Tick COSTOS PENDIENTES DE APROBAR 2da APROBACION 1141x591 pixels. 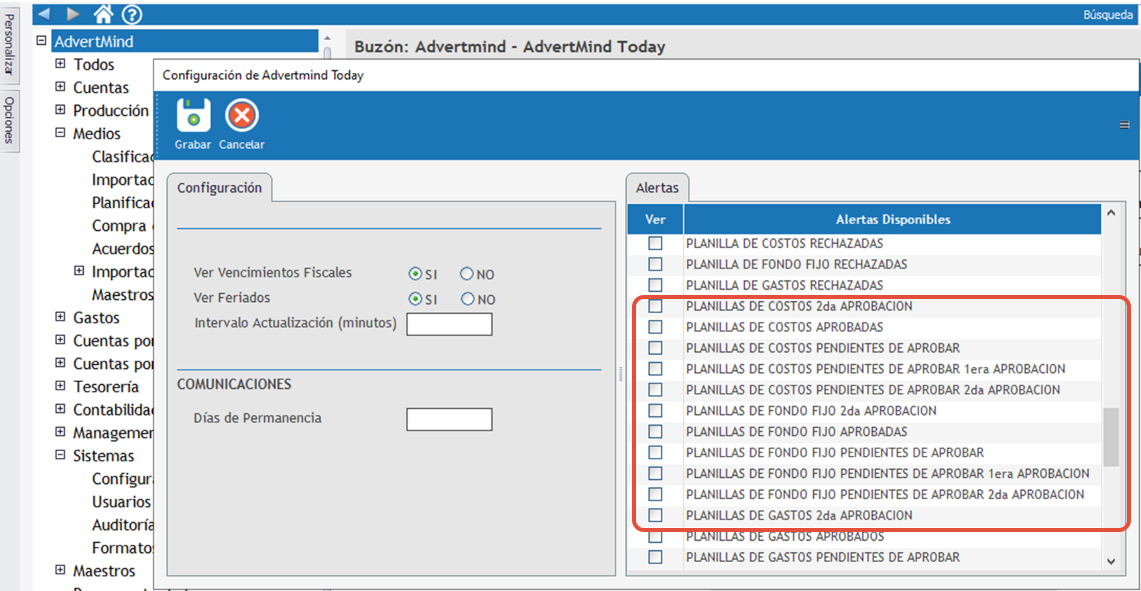(x=655, y=389)
